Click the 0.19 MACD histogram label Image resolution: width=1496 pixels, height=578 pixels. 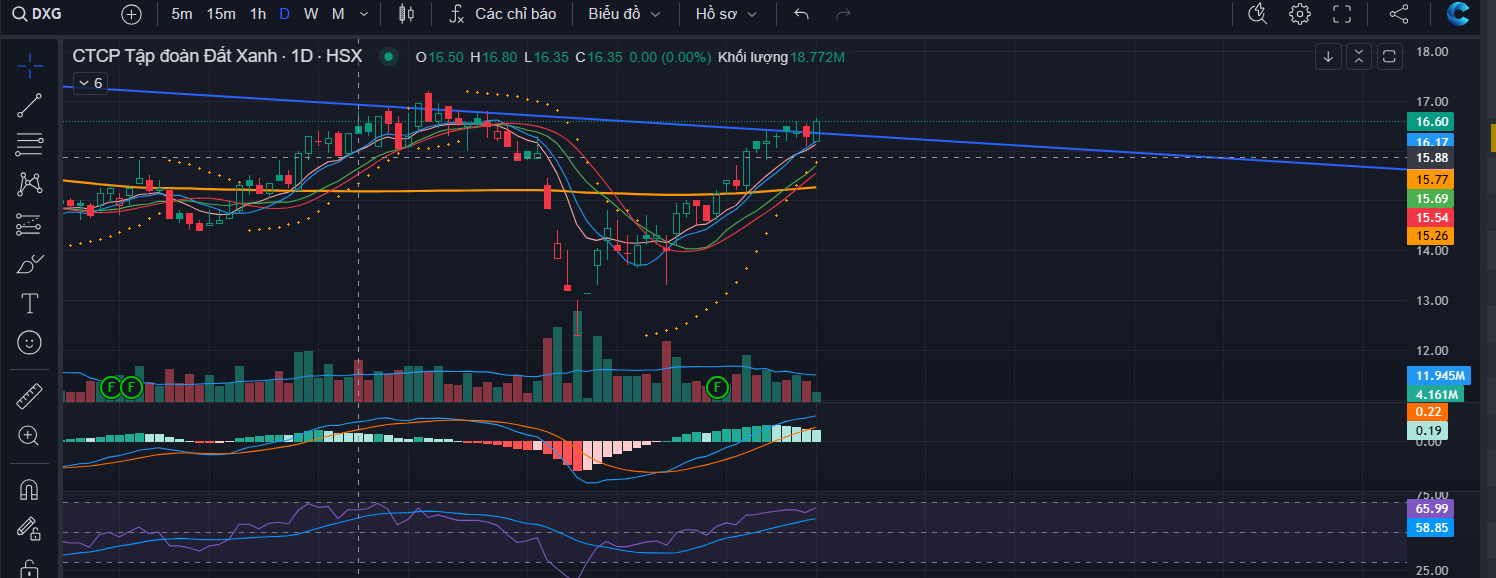(x=1429, y=430)
